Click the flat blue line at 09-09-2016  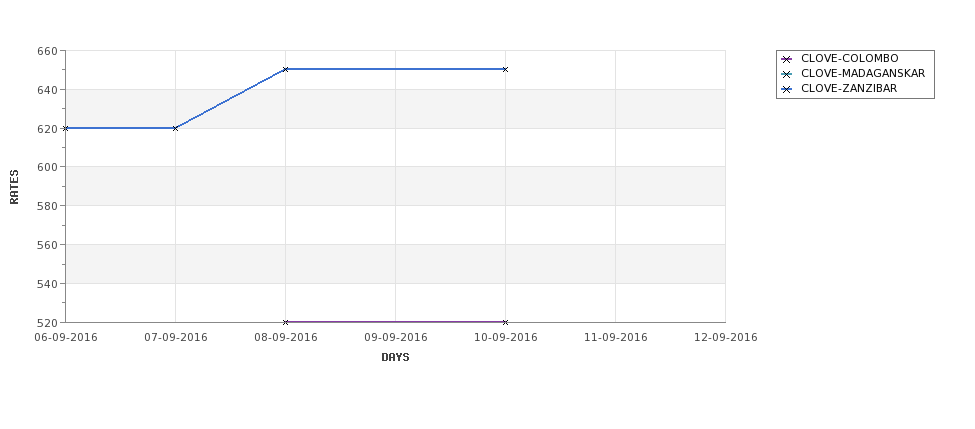pos(395,69)
